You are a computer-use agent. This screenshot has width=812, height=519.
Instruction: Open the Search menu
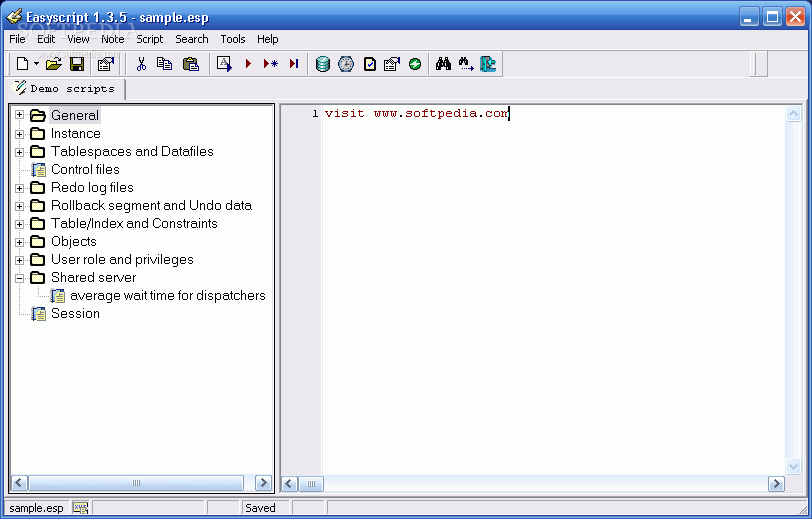pos(192,39)
